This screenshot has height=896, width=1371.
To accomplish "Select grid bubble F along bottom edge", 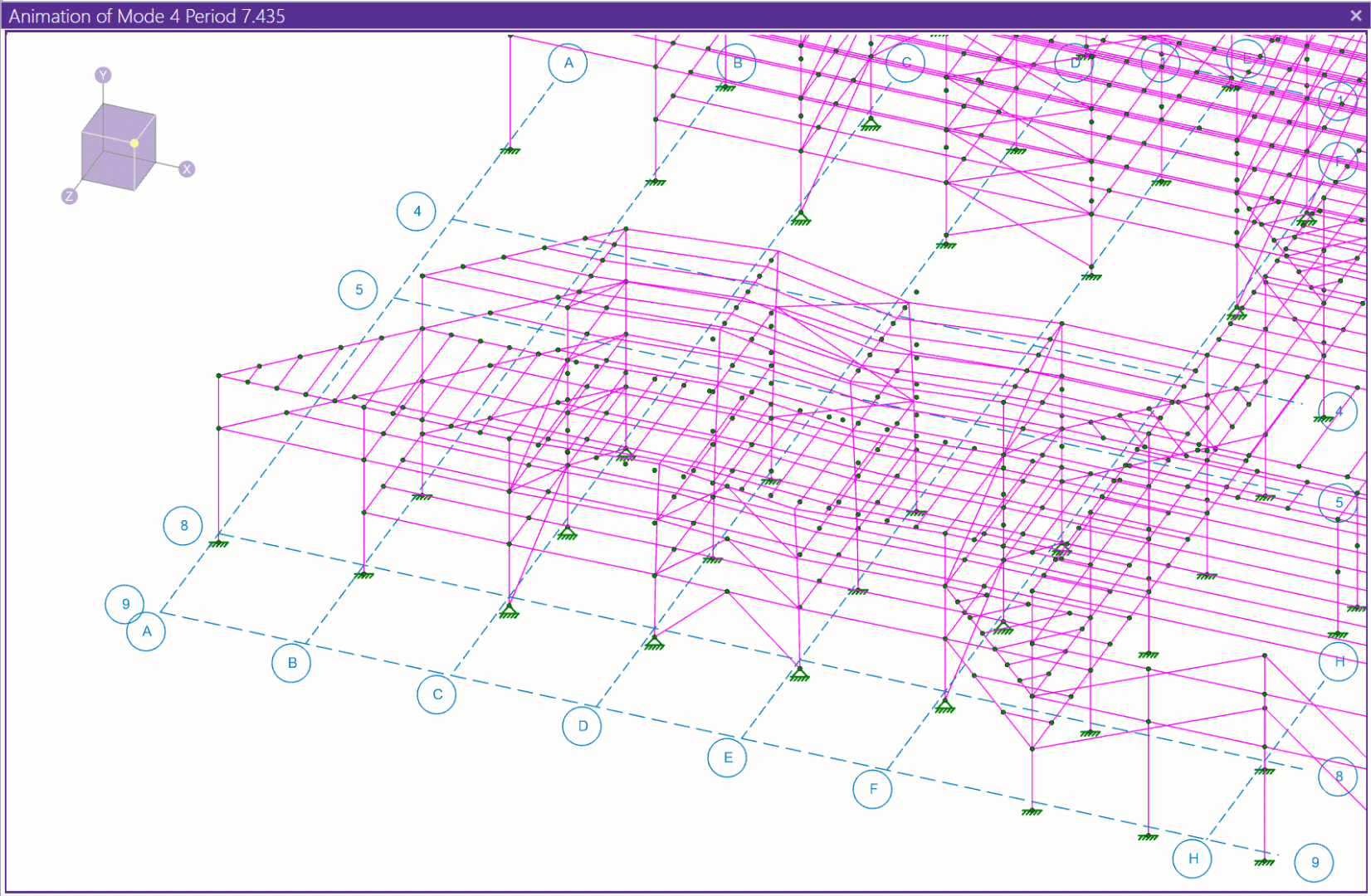I will point(873,789).
